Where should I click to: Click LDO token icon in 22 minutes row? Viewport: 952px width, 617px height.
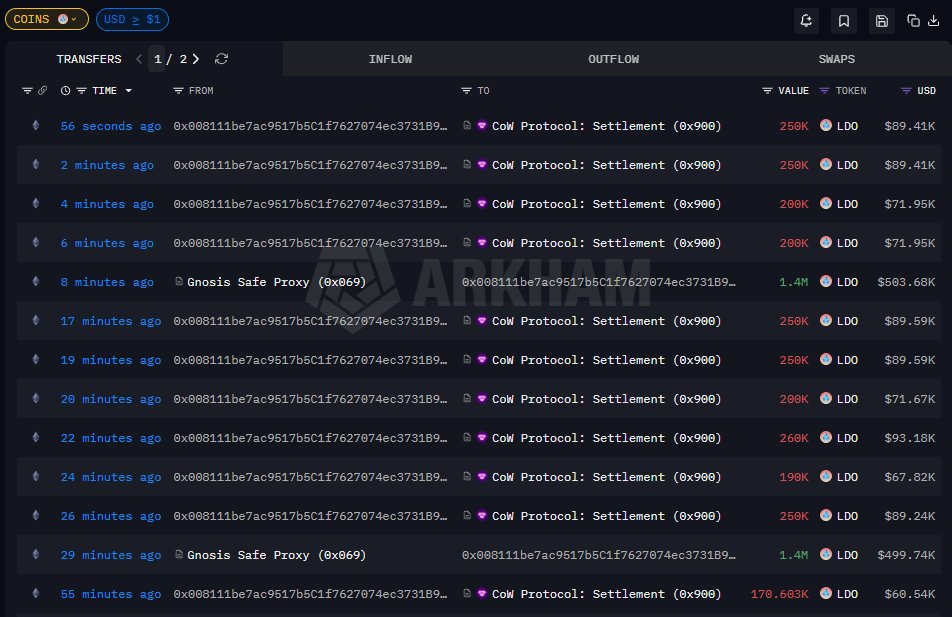[x=826, y=437]
